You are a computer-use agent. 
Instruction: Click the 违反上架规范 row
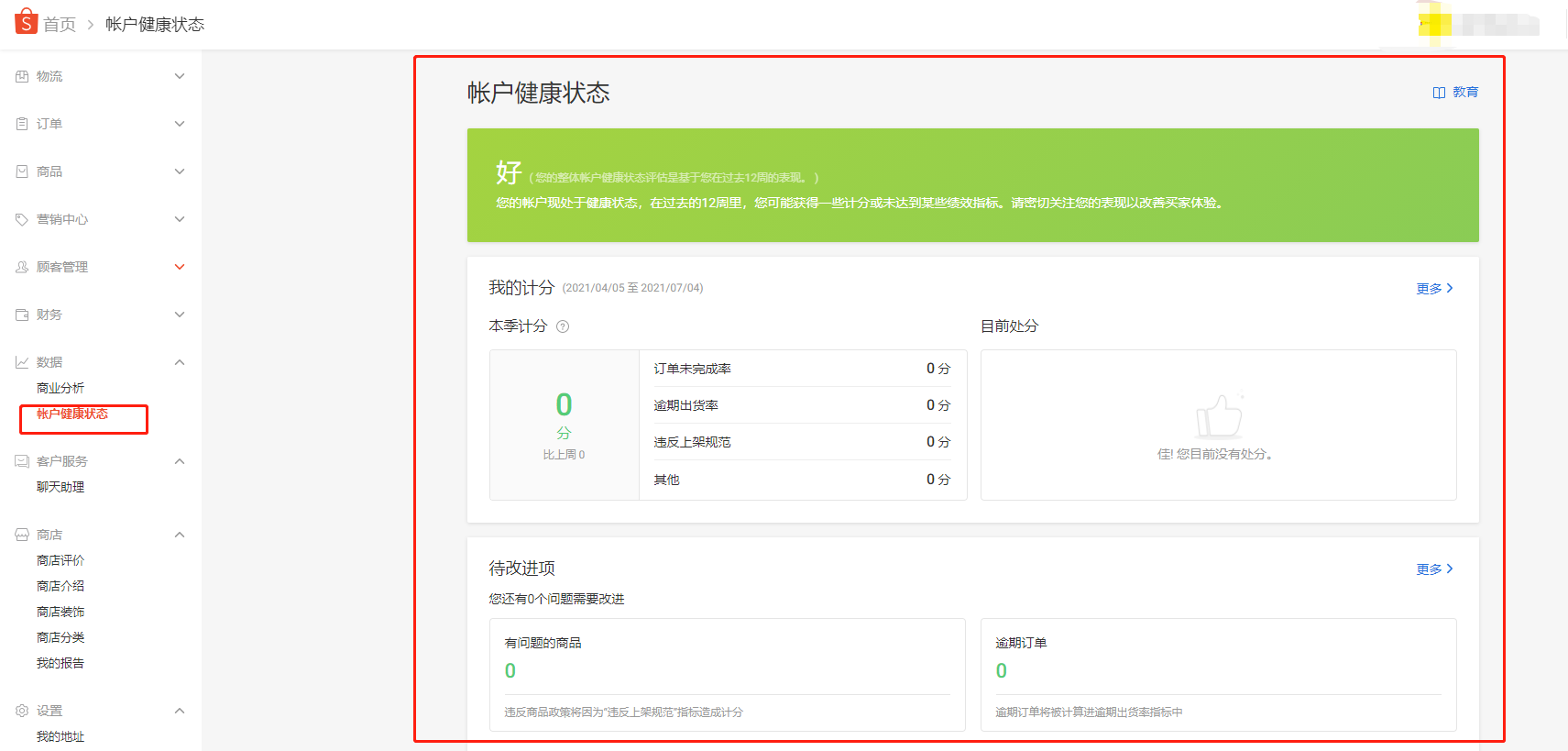pos(803,442)
